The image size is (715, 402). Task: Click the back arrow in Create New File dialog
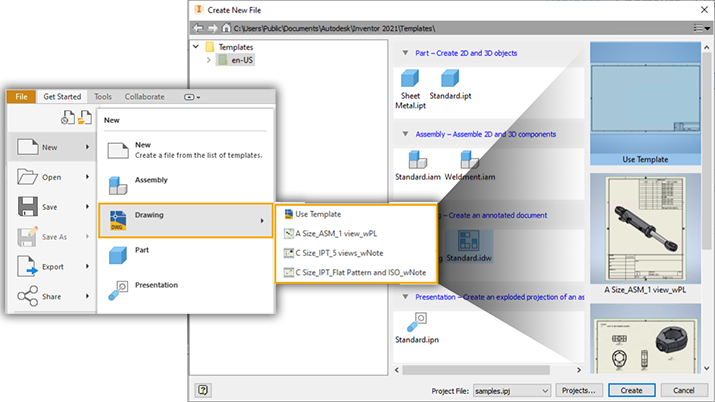point(198,28)
